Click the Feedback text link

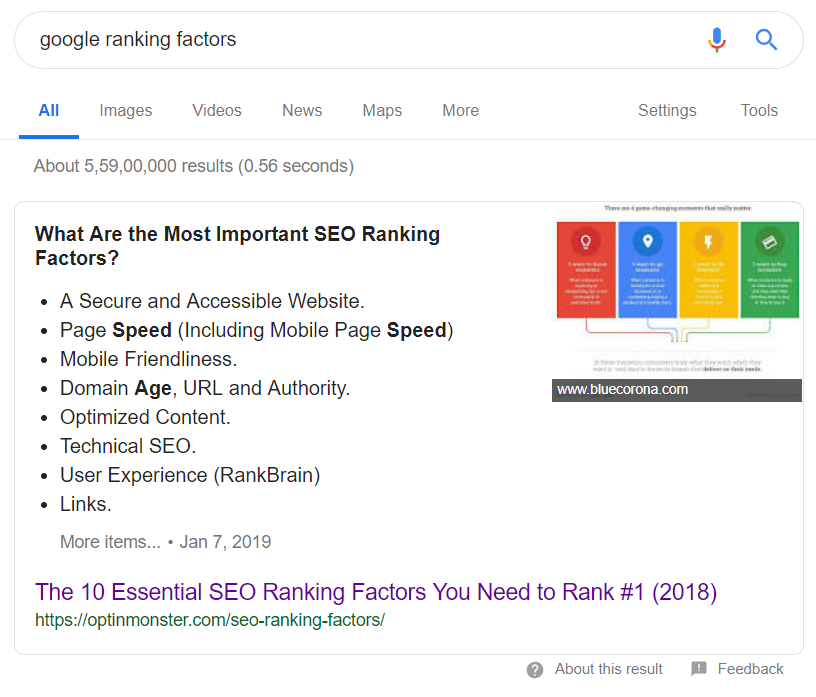click(750, 669)
